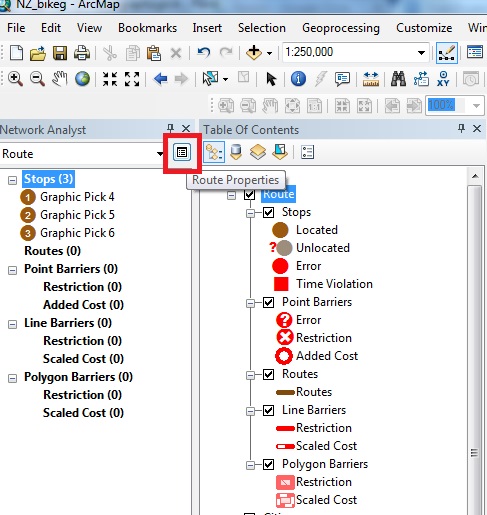Switch to List By Visibility
Viewport: 487px width, 515px height.
point(258,152)
